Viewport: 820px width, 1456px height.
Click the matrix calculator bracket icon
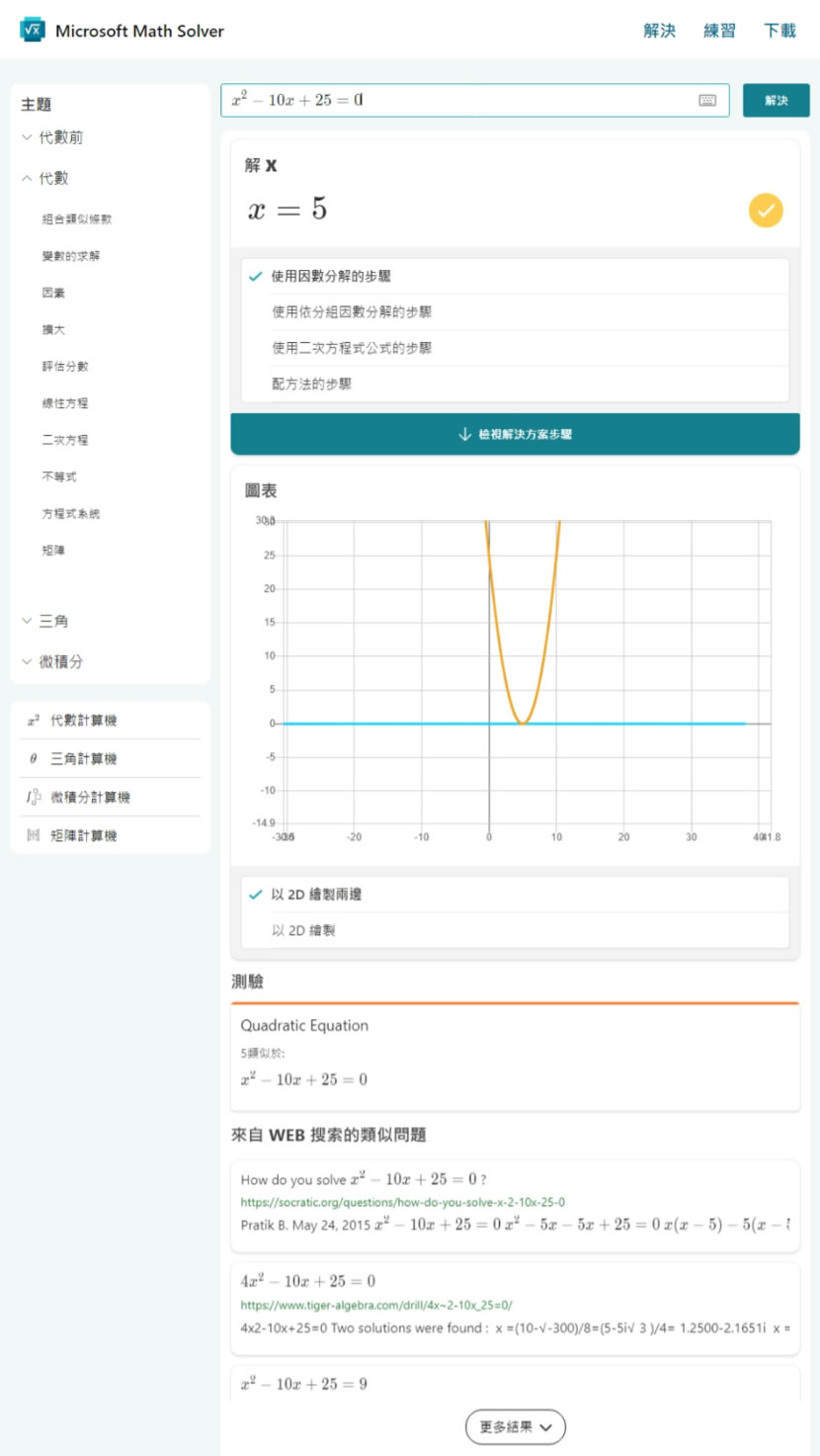[x=34, y=835]
